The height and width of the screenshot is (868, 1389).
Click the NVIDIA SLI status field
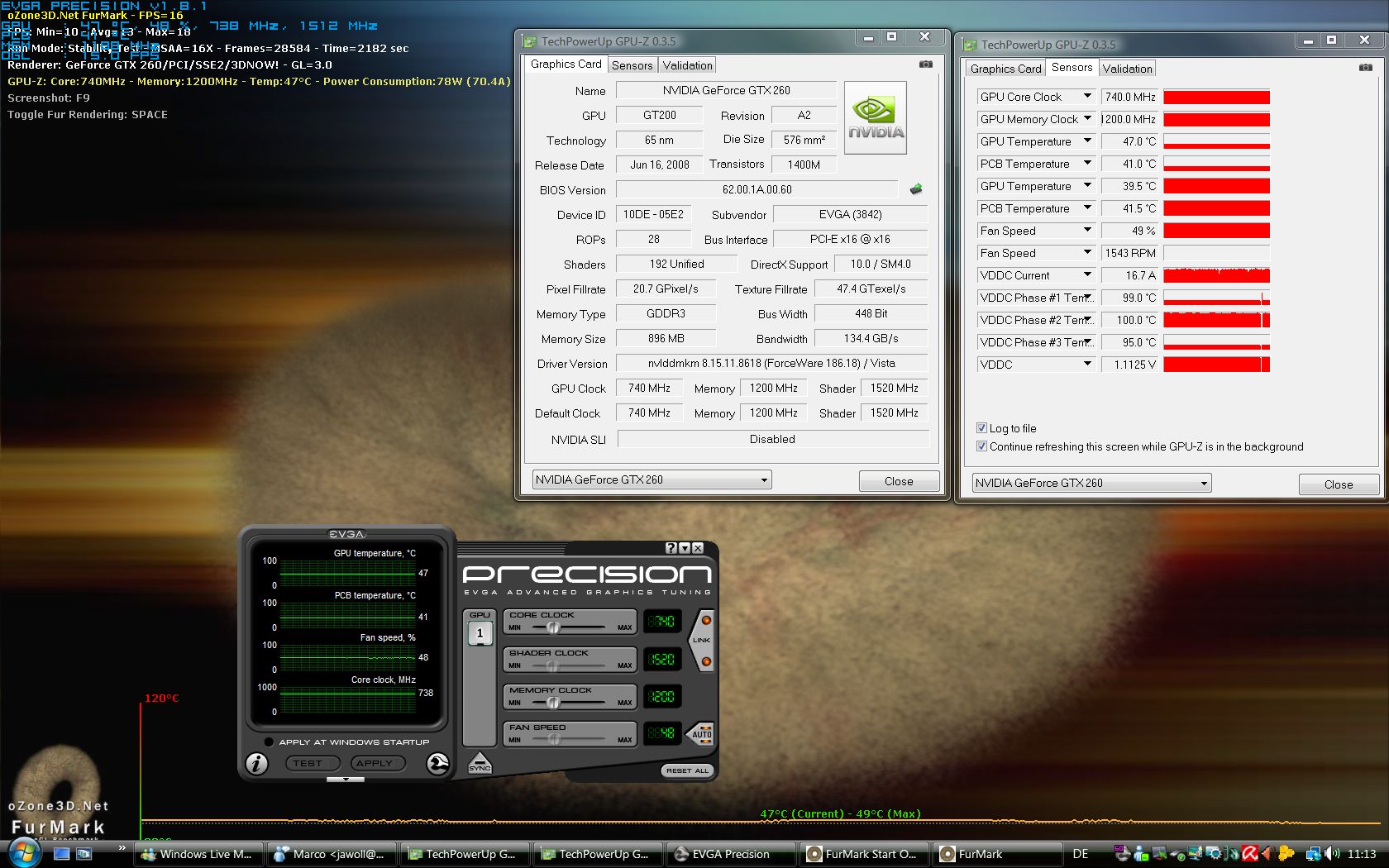coord(772,439)
